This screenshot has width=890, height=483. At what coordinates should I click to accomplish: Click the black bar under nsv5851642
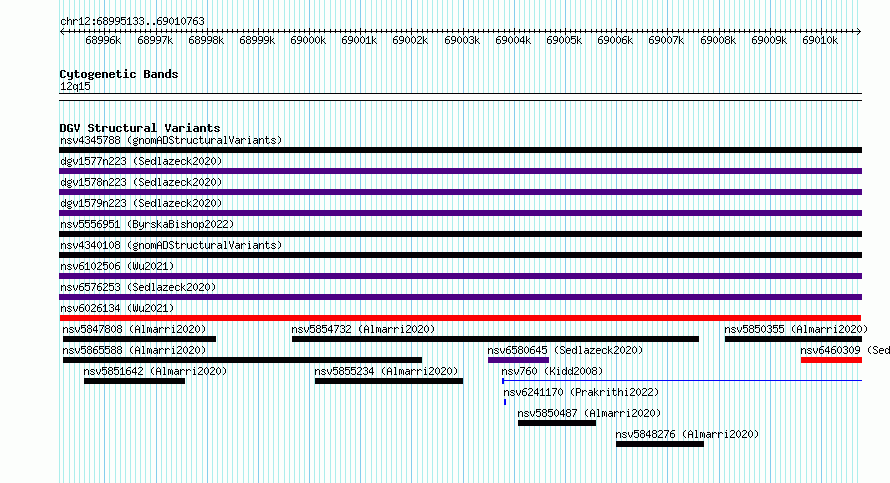coord(135,381)
